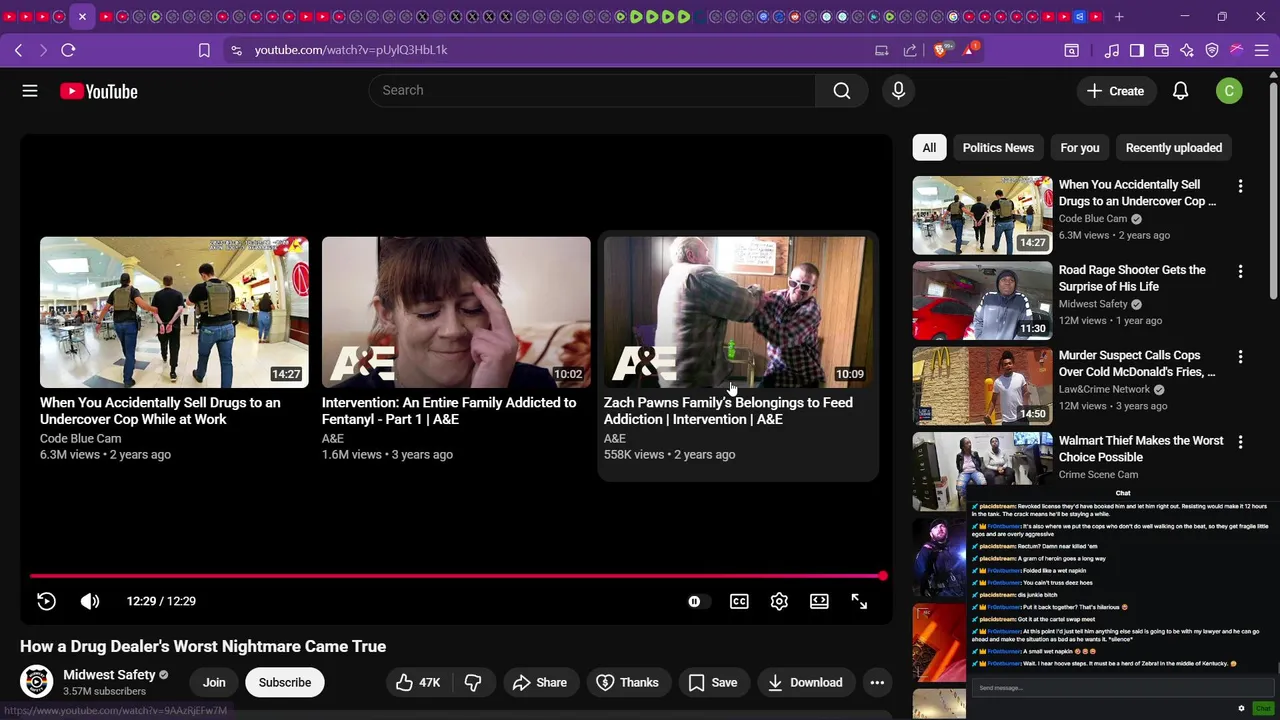
Task: Select the For you filter chip
Action: tap(1080, 148)
